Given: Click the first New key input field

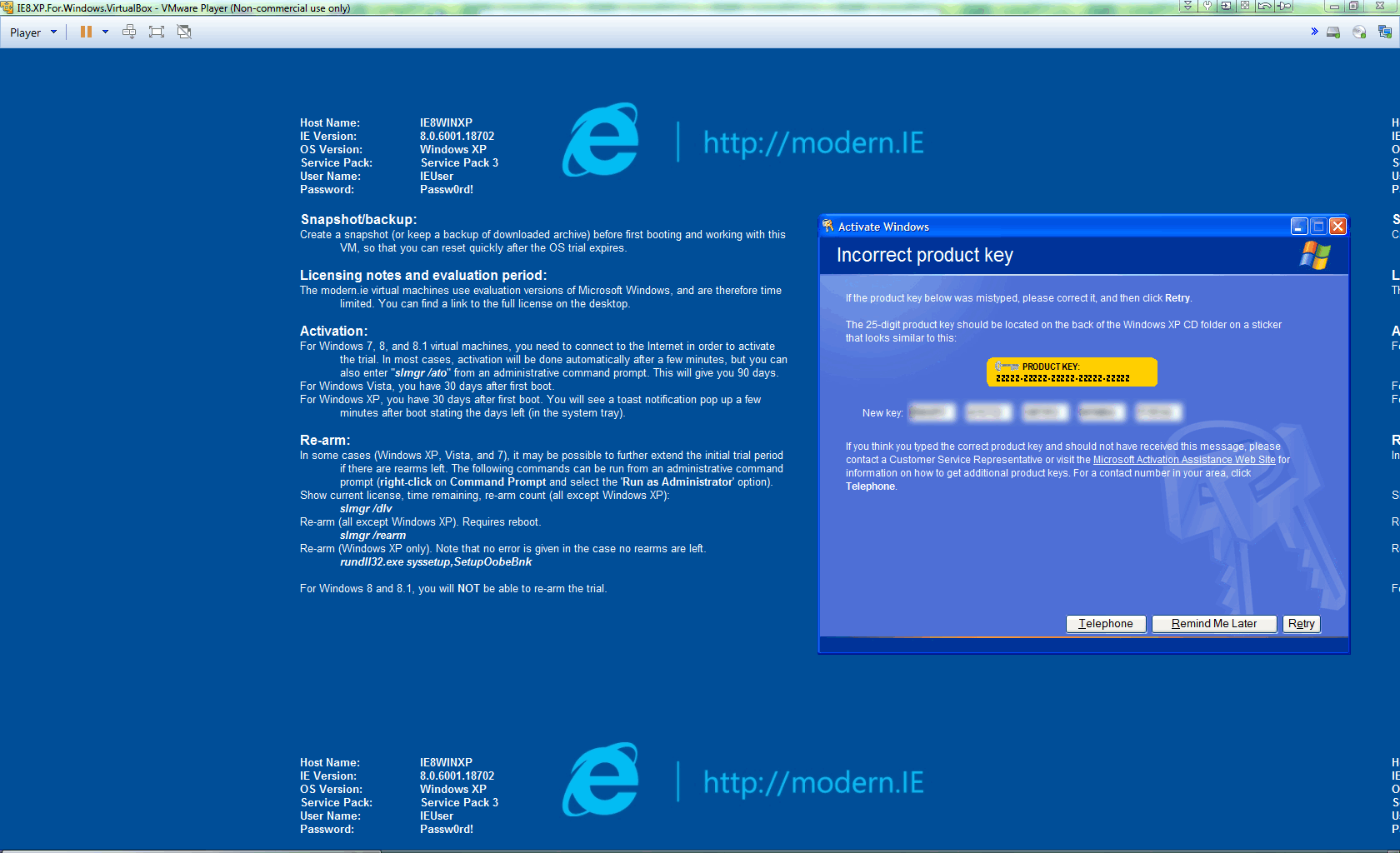Looking at the screenshot, I should coord(931,412).
